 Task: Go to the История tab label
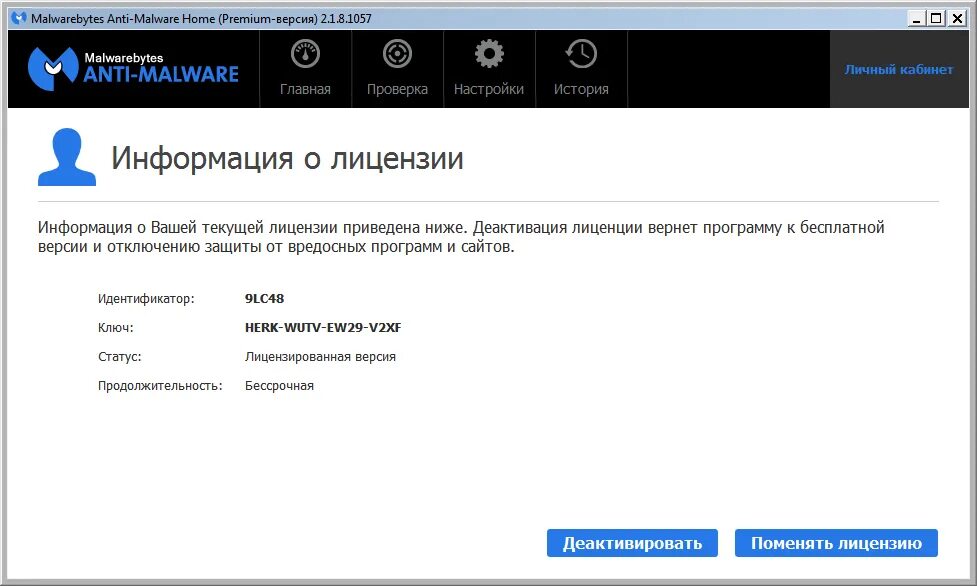click(x=581, y=89)
